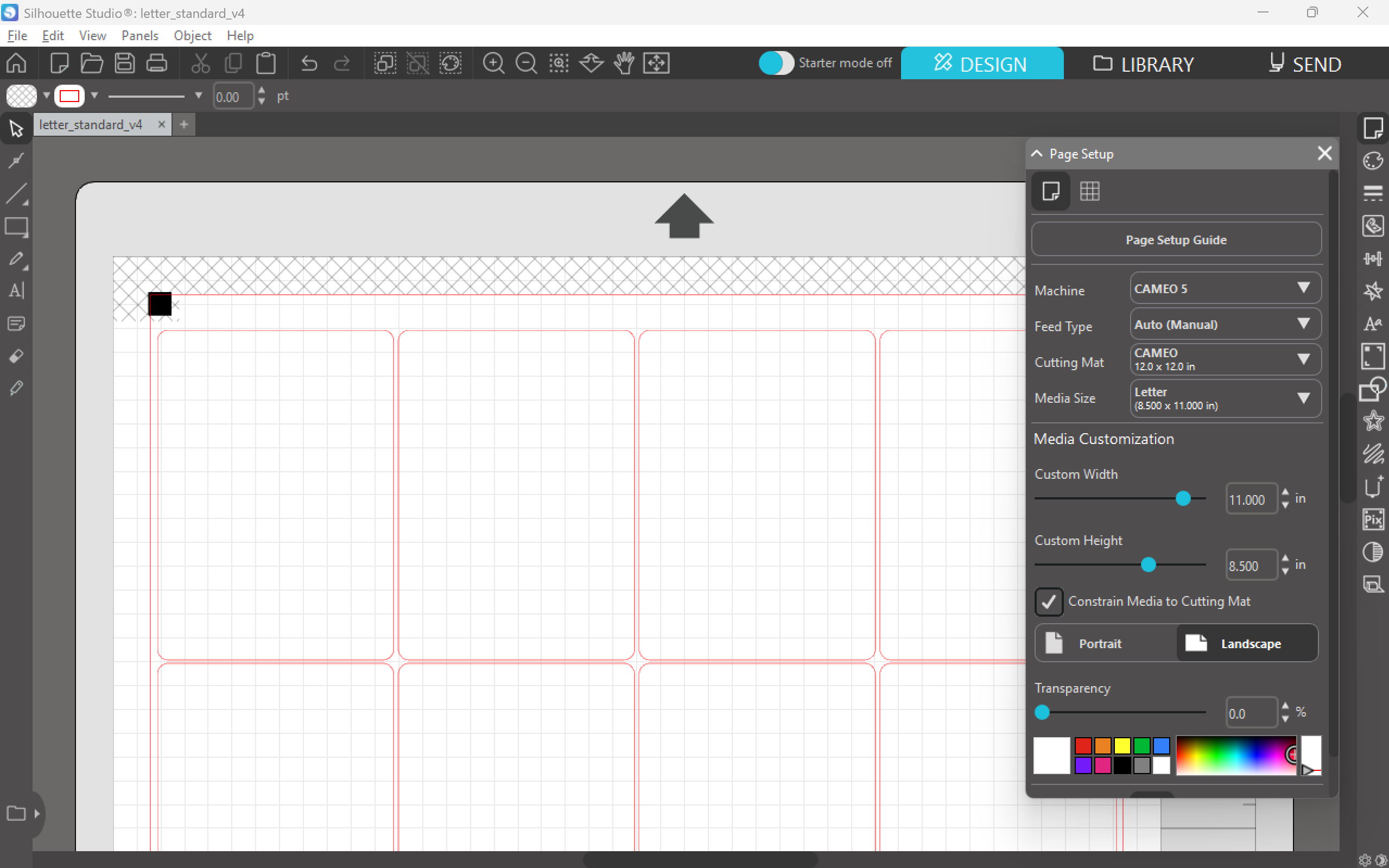Select the Text tool in left toolbar

coord(16,290)
